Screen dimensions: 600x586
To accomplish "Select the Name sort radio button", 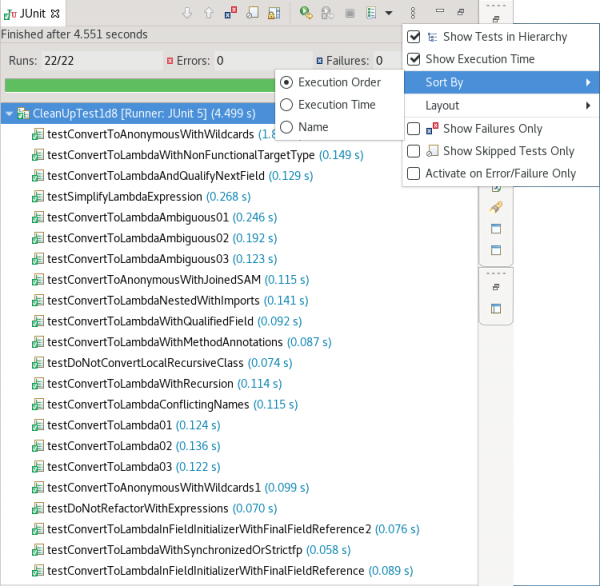I will click(311, 127).
